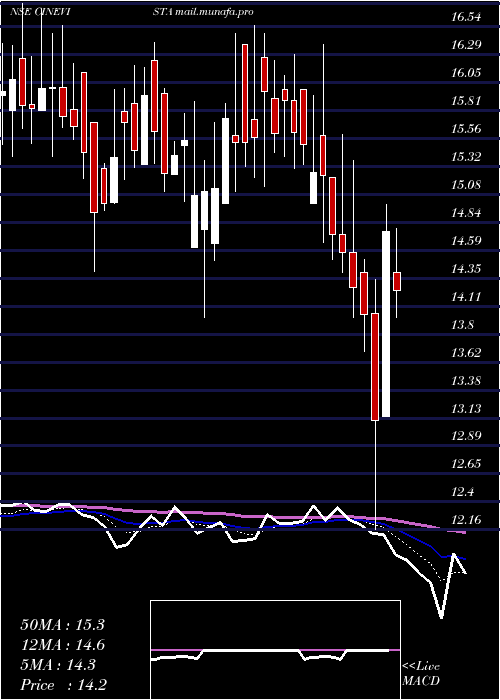
Task: Click the 13.13 price axis label
Action: [466, 408]
